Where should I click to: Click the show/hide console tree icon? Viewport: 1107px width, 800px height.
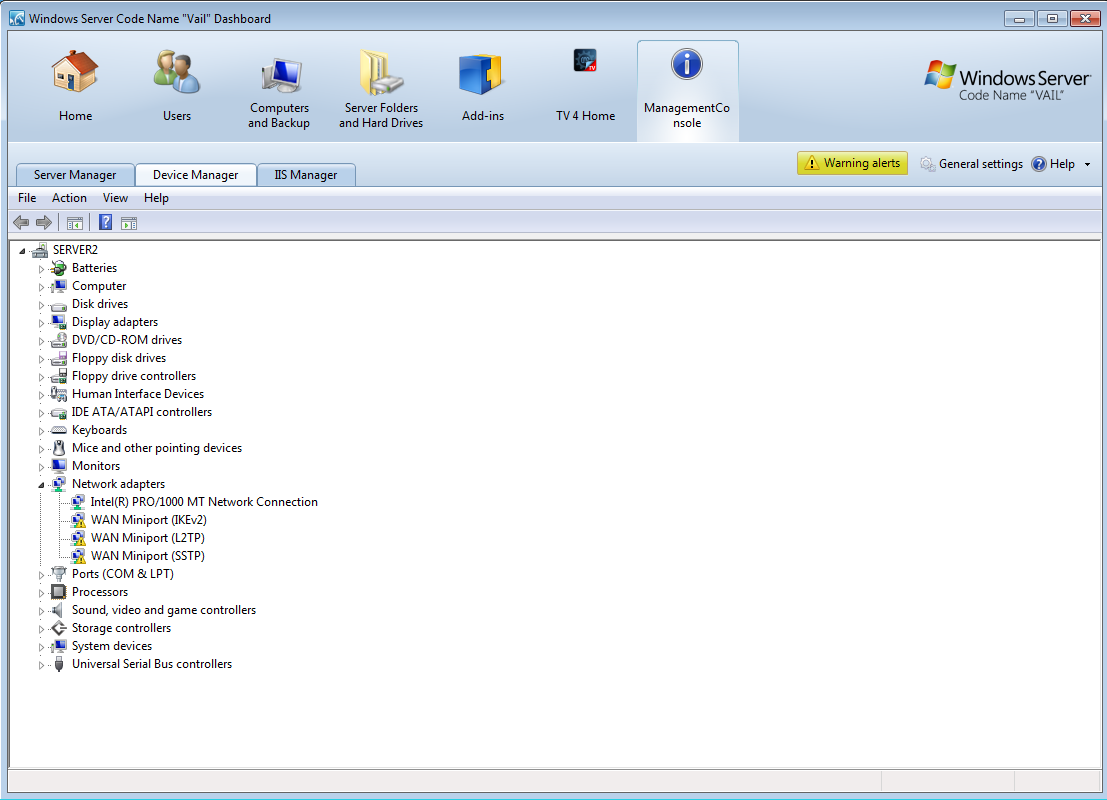(75, 222)
